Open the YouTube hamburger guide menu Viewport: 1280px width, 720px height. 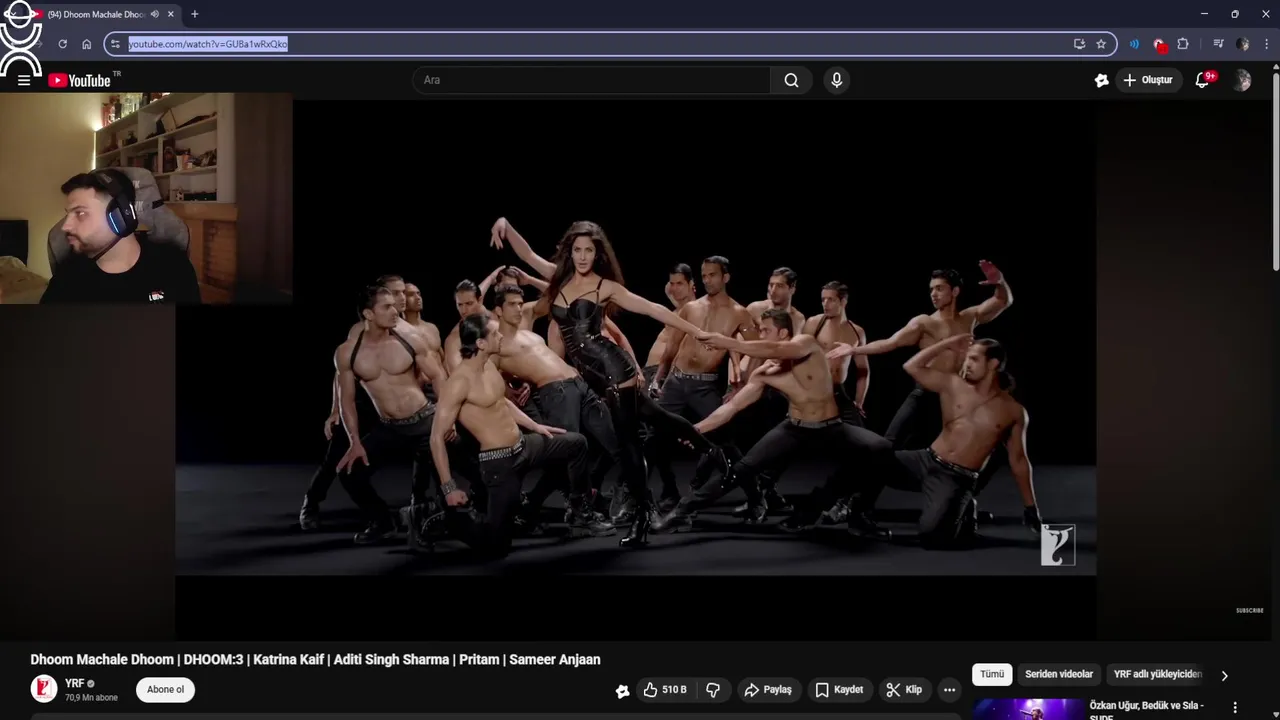coord(24,80)
